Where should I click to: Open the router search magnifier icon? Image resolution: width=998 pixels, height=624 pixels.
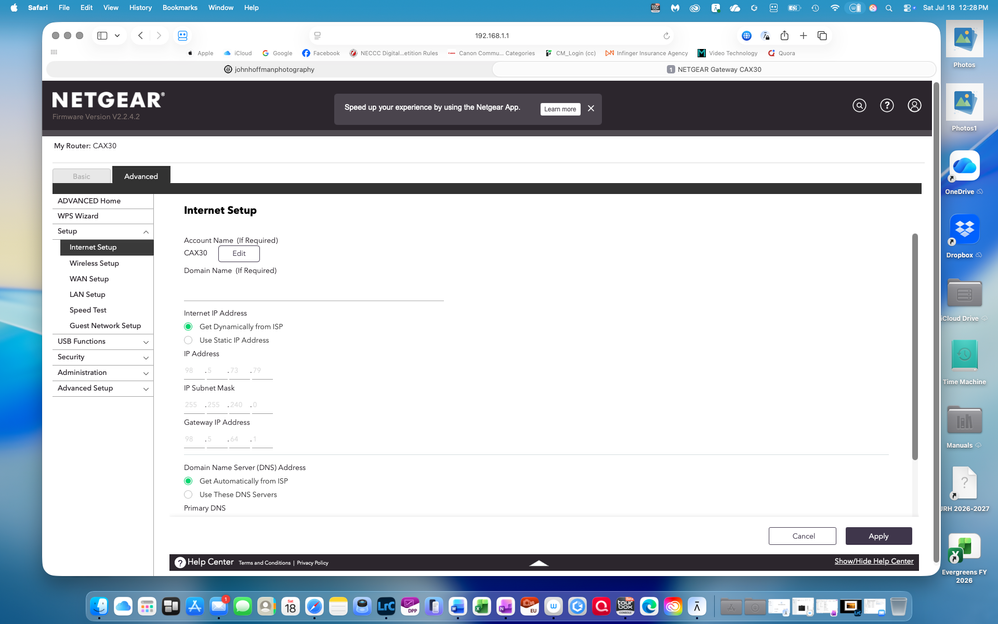tap(859, 106)
